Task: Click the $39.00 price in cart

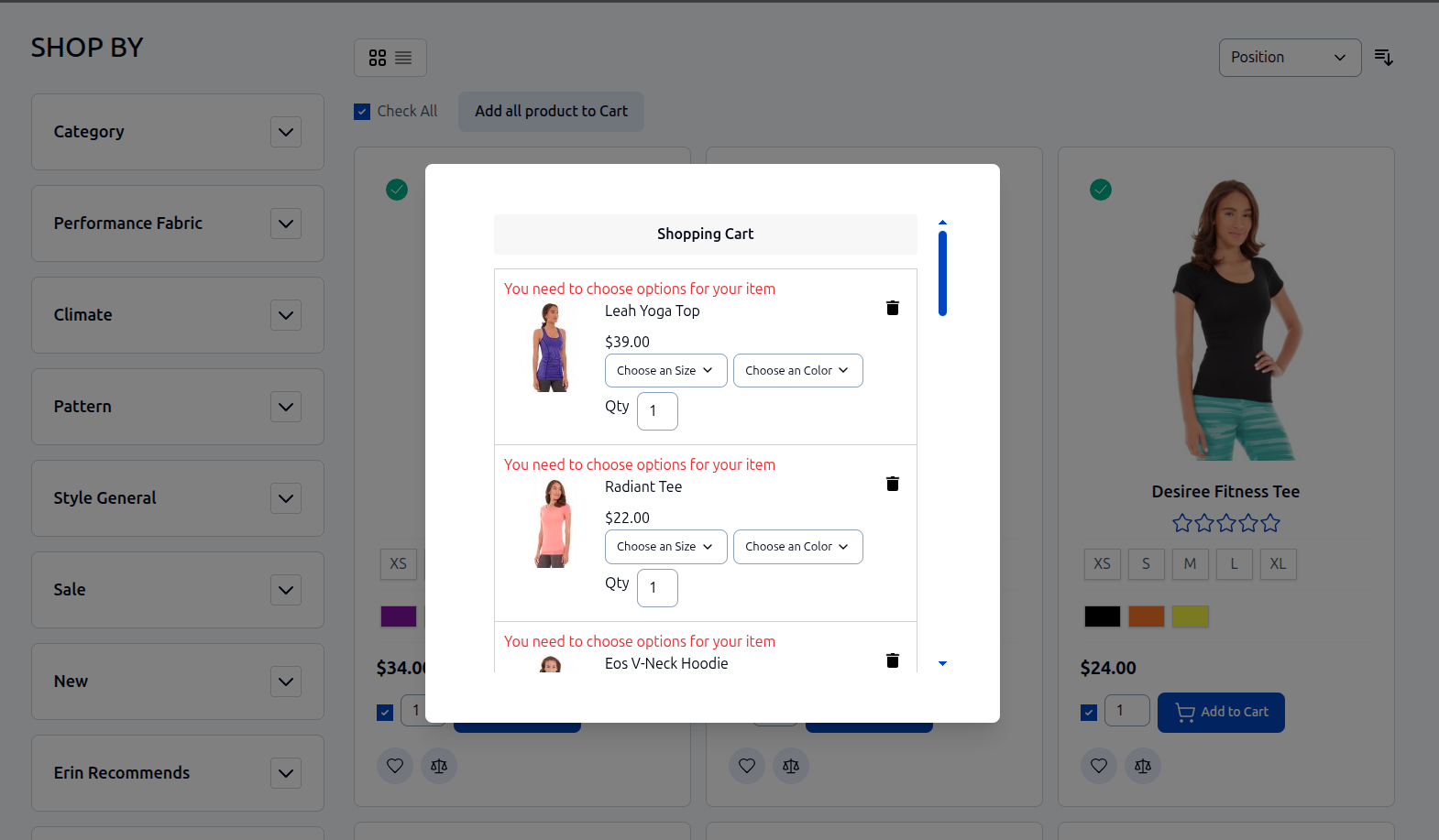Action: pyautogui.click(x=627, y=343)
